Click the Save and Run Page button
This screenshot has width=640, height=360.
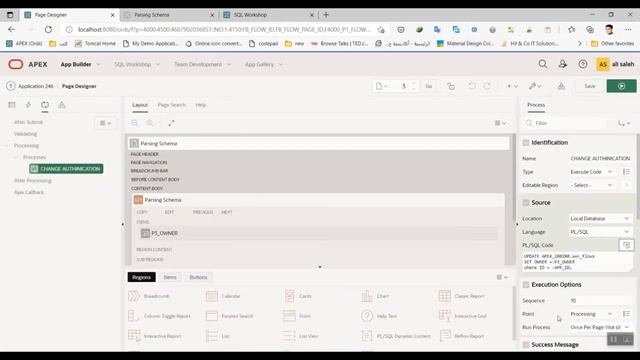(x=621, y=86)
